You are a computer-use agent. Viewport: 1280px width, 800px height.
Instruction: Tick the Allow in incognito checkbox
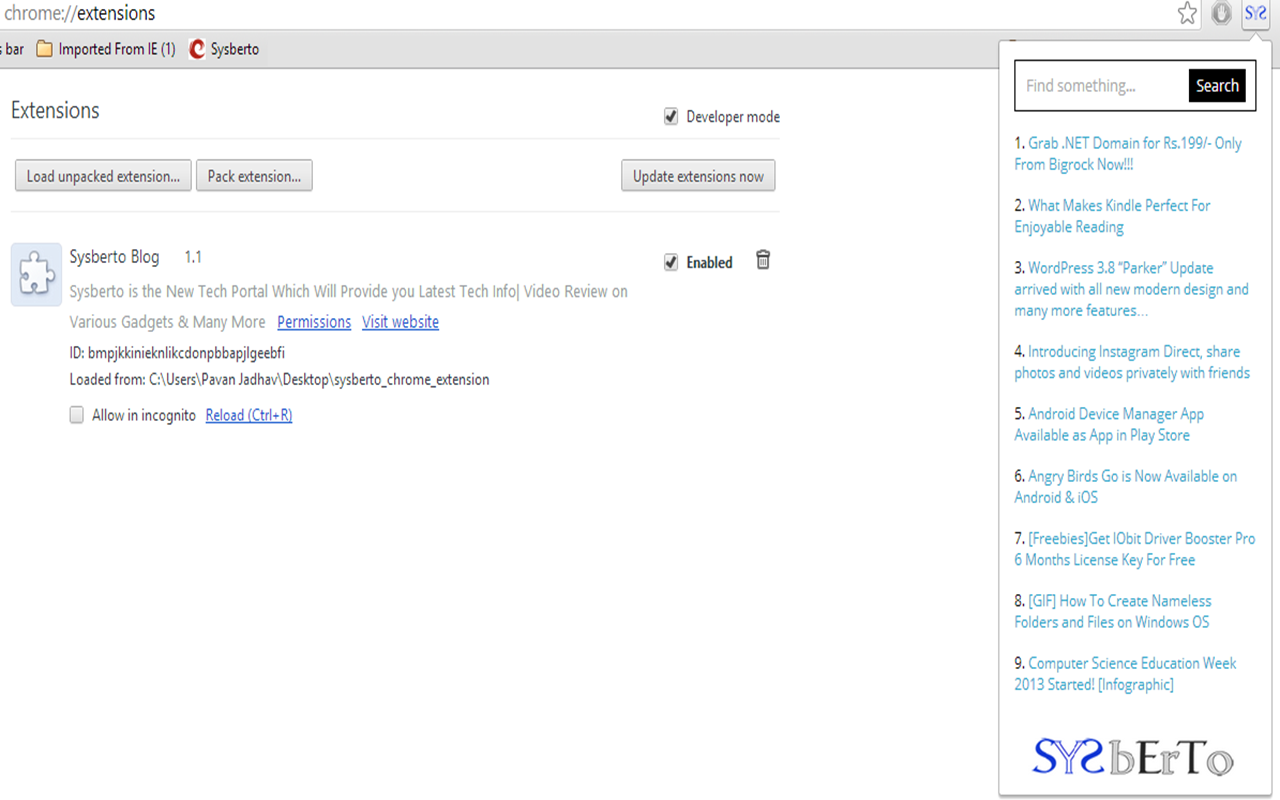(76, 415)
